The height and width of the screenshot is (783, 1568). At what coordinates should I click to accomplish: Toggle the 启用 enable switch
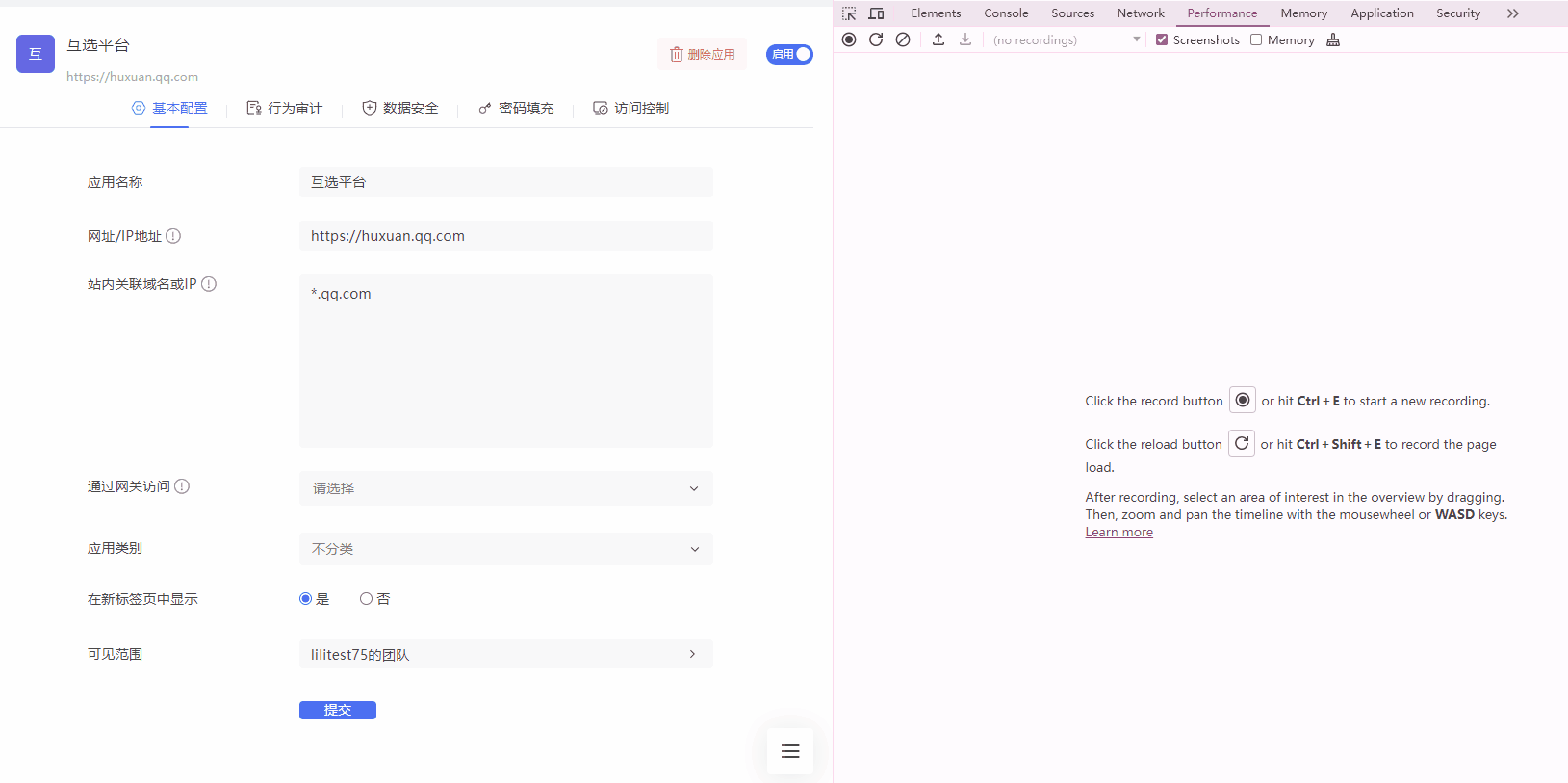tap(789, 54)
